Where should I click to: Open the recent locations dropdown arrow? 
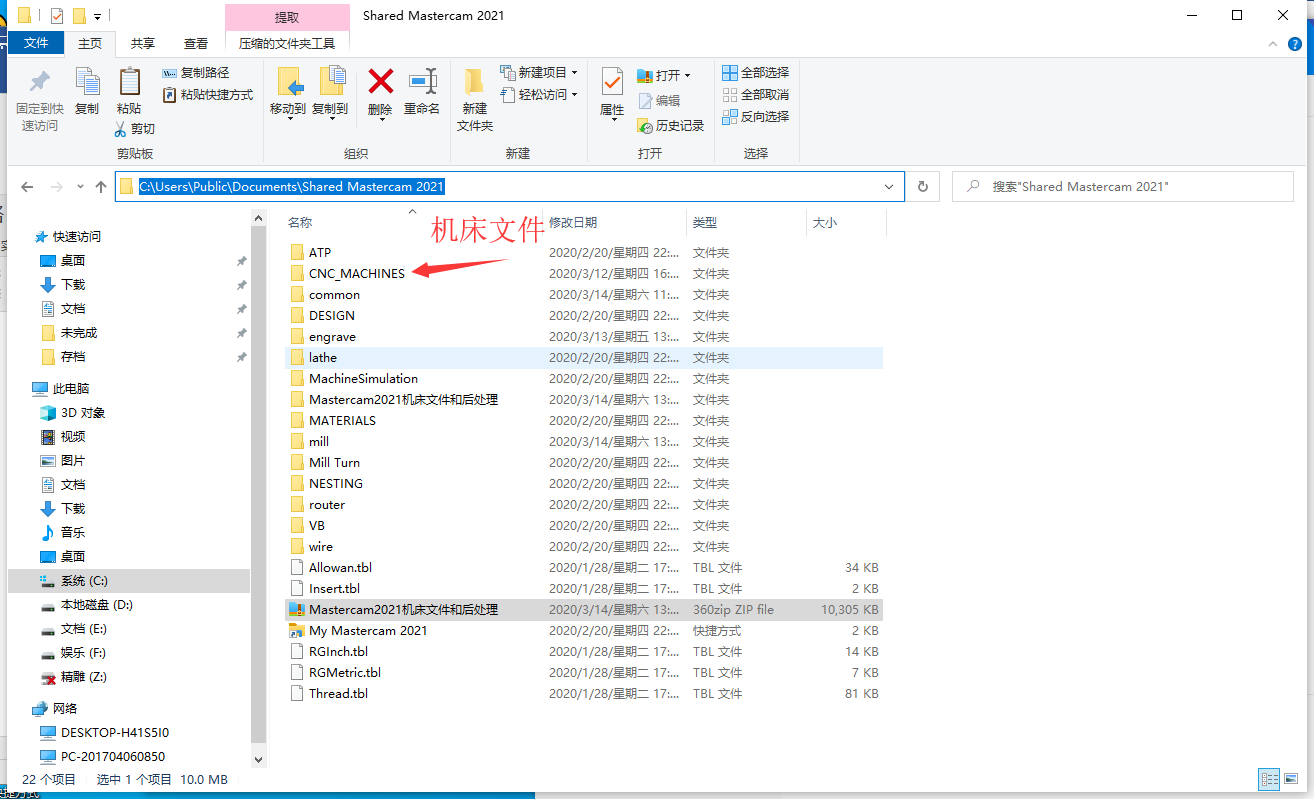[x=80, y=187]
